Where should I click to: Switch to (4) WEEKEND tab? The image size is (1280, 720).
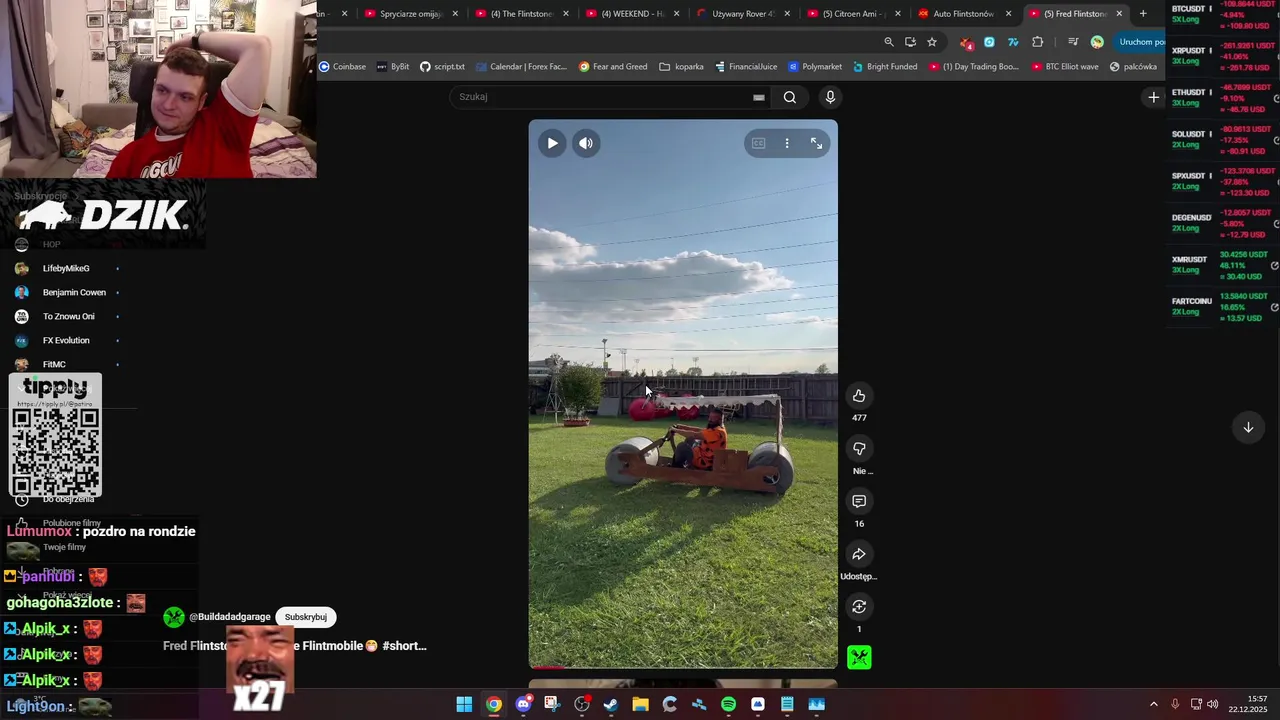click(632, 14)
